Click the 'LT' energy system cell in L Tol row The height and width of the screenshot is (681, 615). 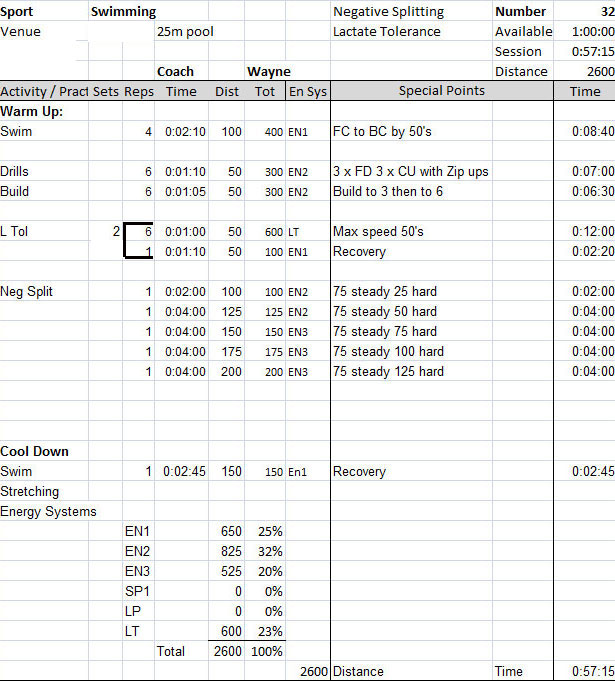[x=294, y=232]
